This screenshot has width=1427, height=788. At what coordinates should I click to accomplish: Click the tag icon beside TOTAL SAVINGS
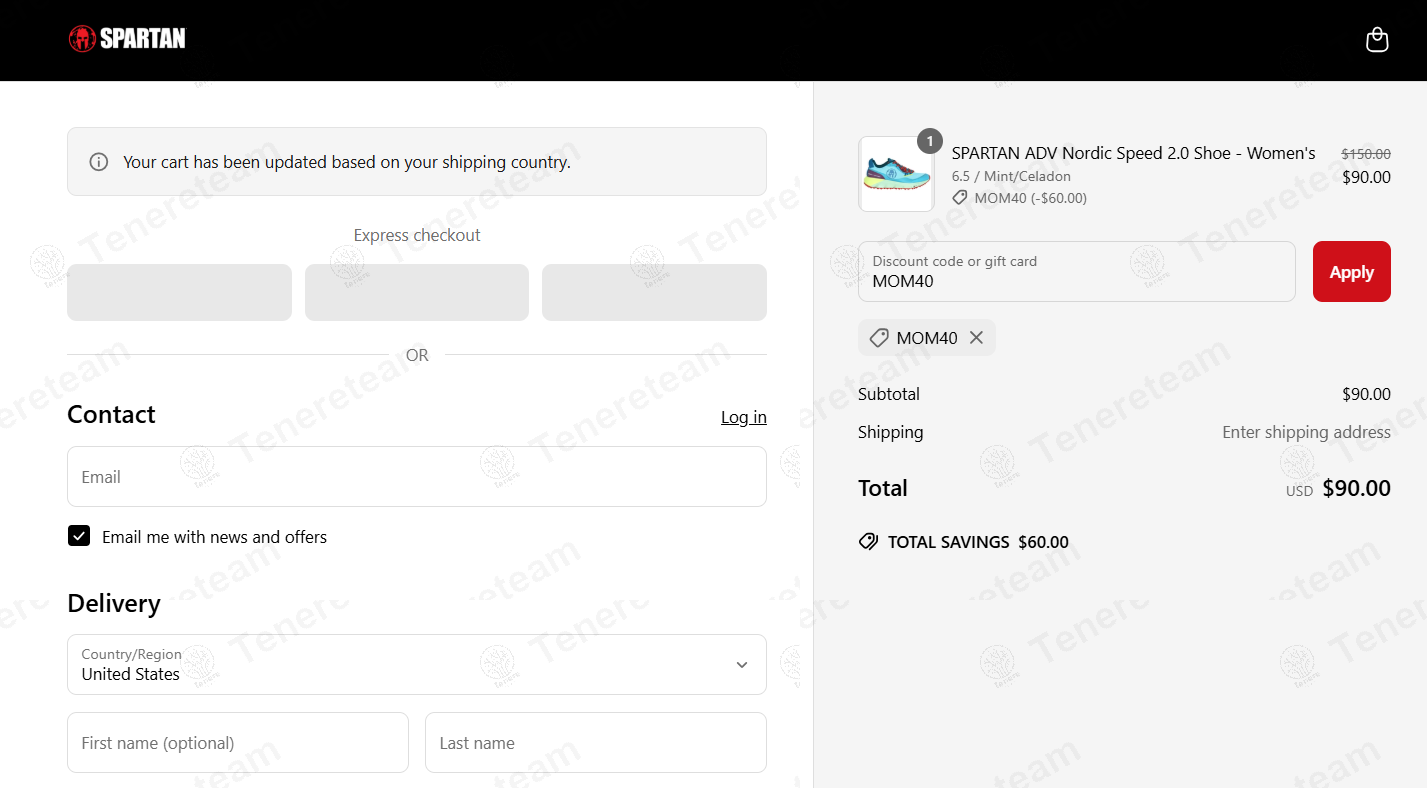868,542
